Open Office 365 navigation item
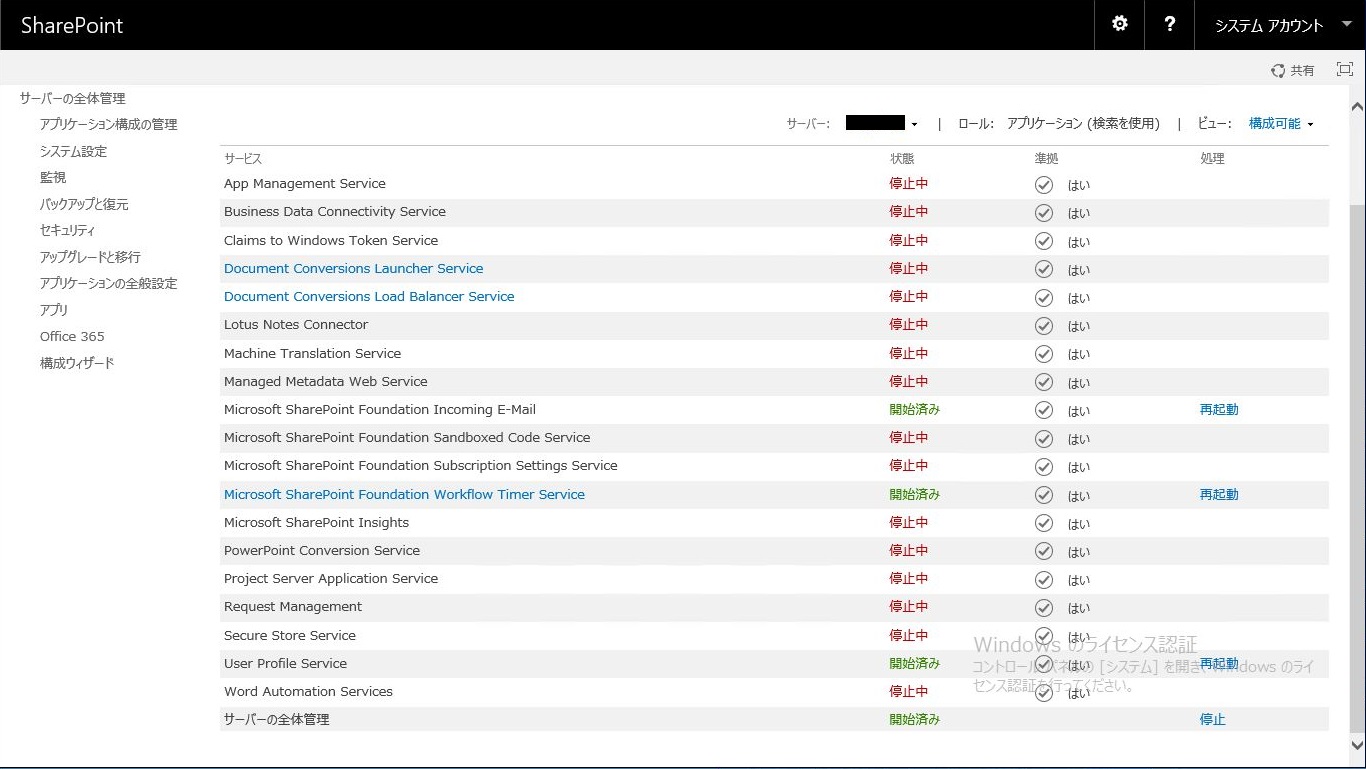The image size is (1366, 769). point(72,336)
